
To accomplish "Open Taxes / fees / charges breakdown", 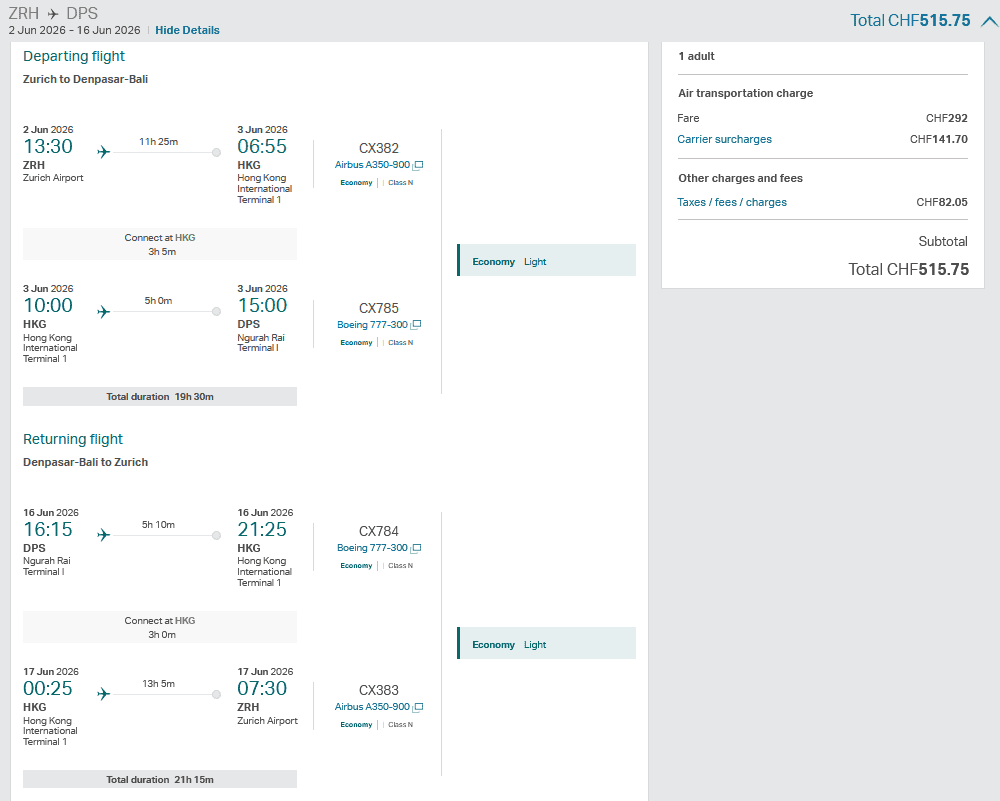I will 732,202.
